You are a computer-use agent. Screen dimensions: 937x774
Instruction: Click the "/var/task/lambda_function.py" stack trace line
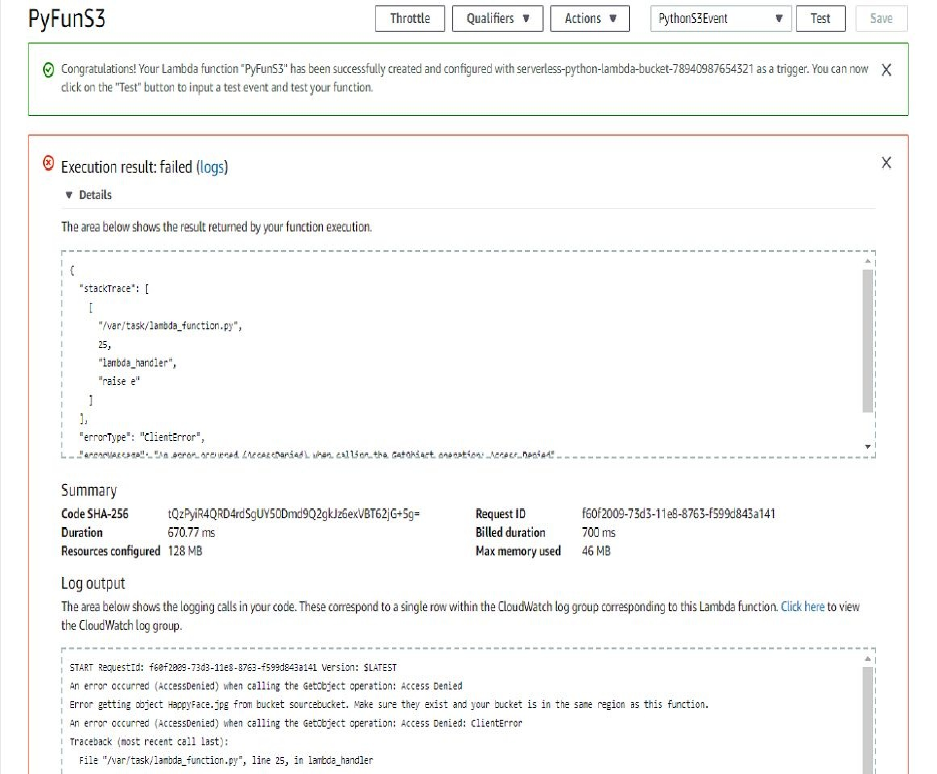click(x=170, y=326)
